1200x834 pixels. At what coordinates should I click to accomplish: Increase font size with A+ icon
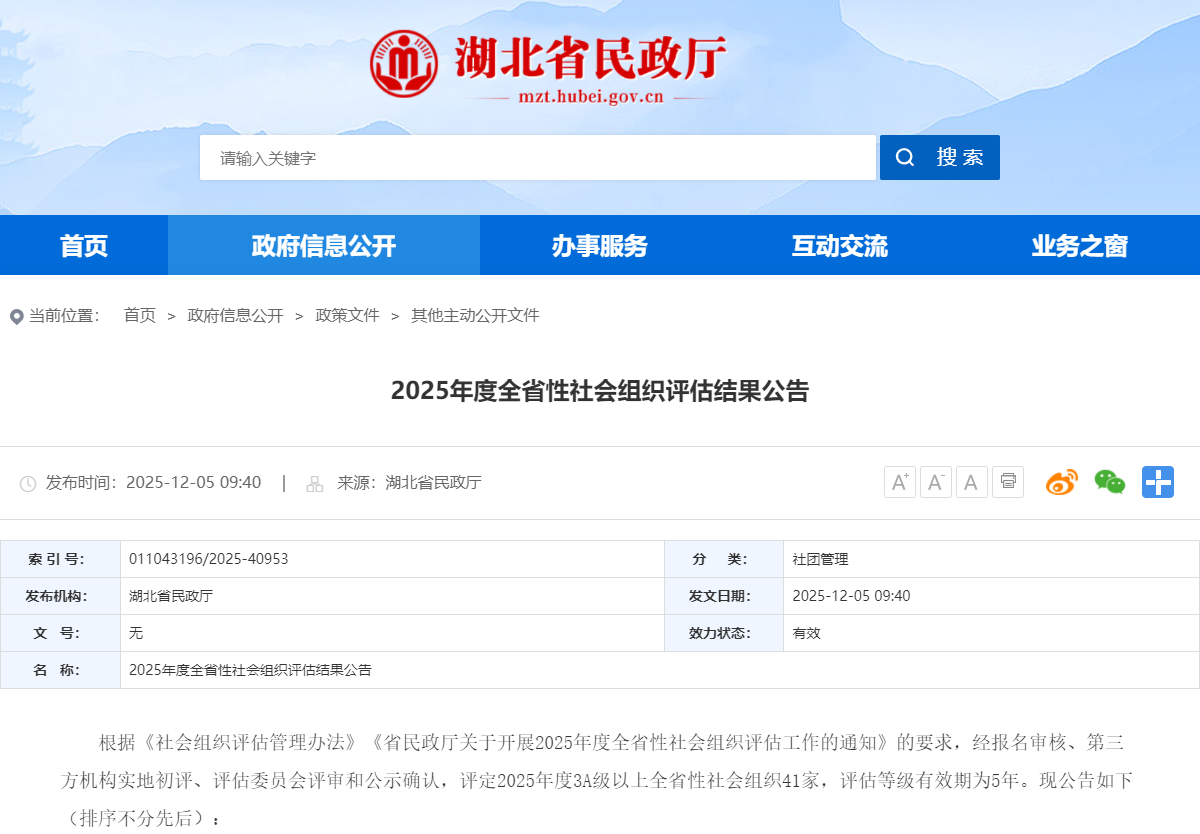point(899,482)
